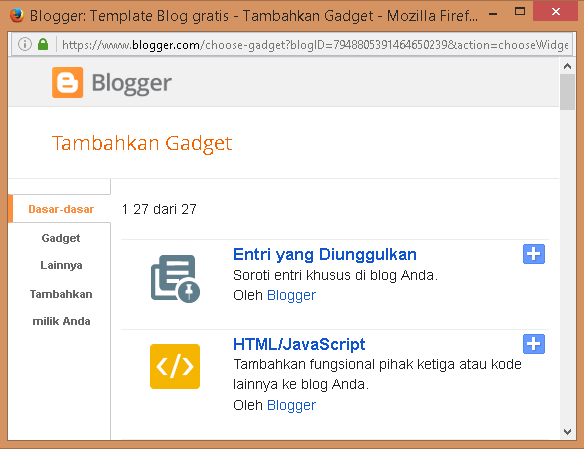584x449 pixels.
Task: Open the Entri yang Diunggulkan title link
Action: point(325,254)
